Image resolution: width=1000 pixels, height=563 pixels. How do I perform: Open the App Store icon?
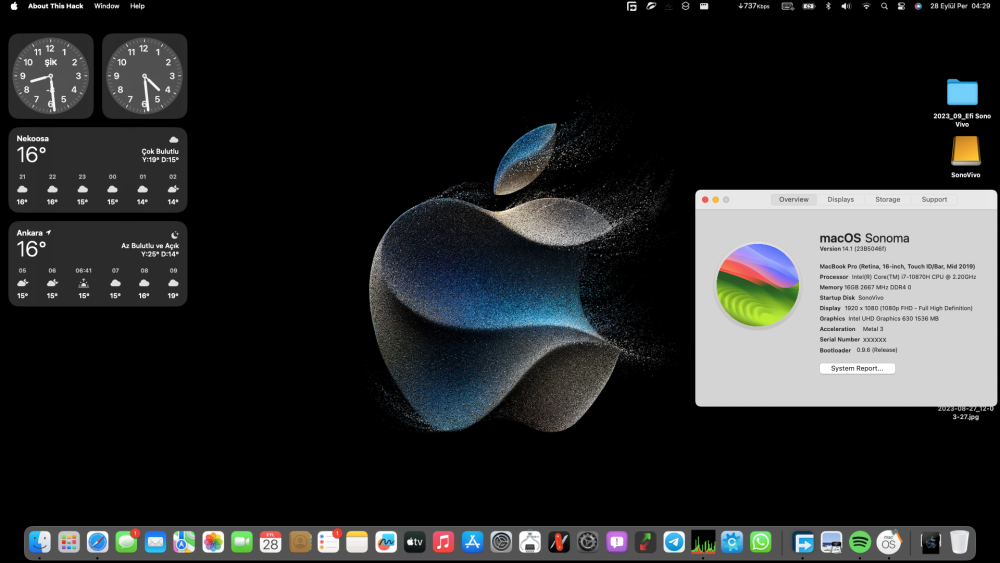(473, 542)
